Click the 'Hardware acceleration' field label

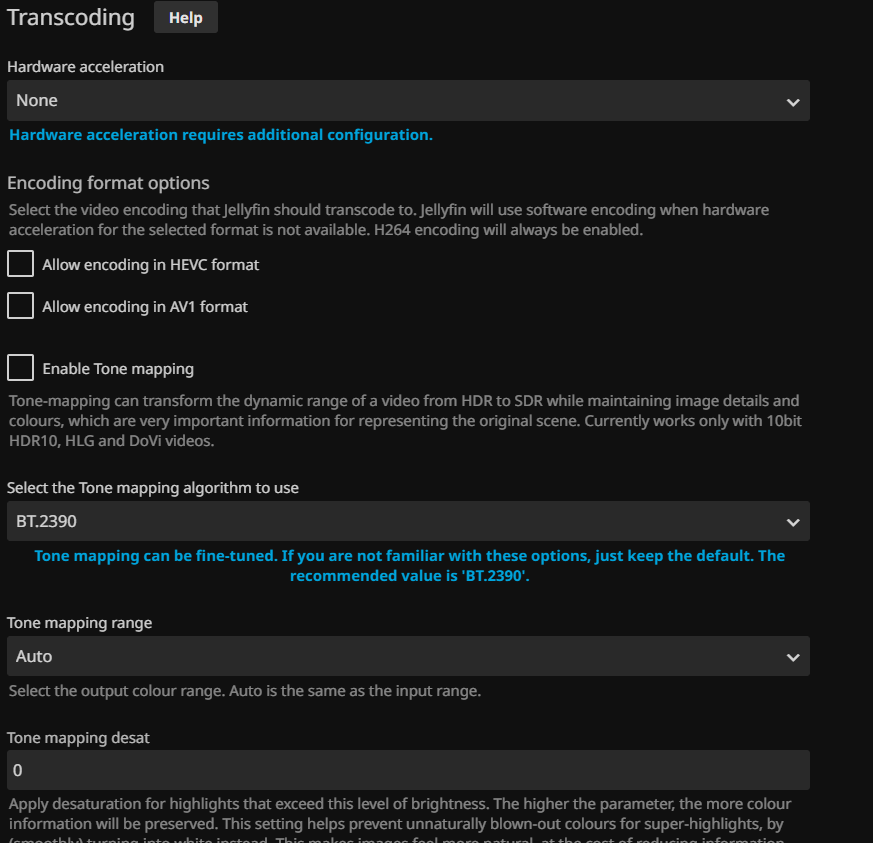click(85, 67)
